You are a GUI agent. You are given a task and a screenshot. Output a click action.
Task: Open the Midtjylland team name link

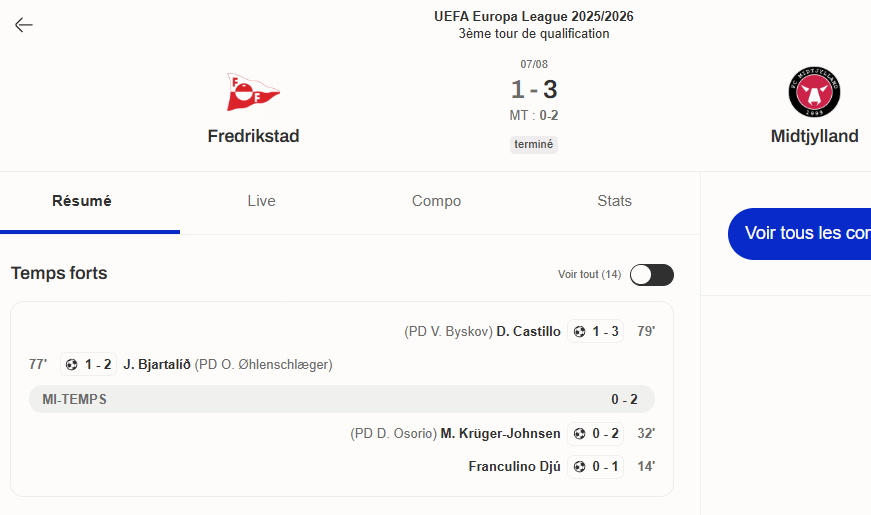(x=814, y=136)
